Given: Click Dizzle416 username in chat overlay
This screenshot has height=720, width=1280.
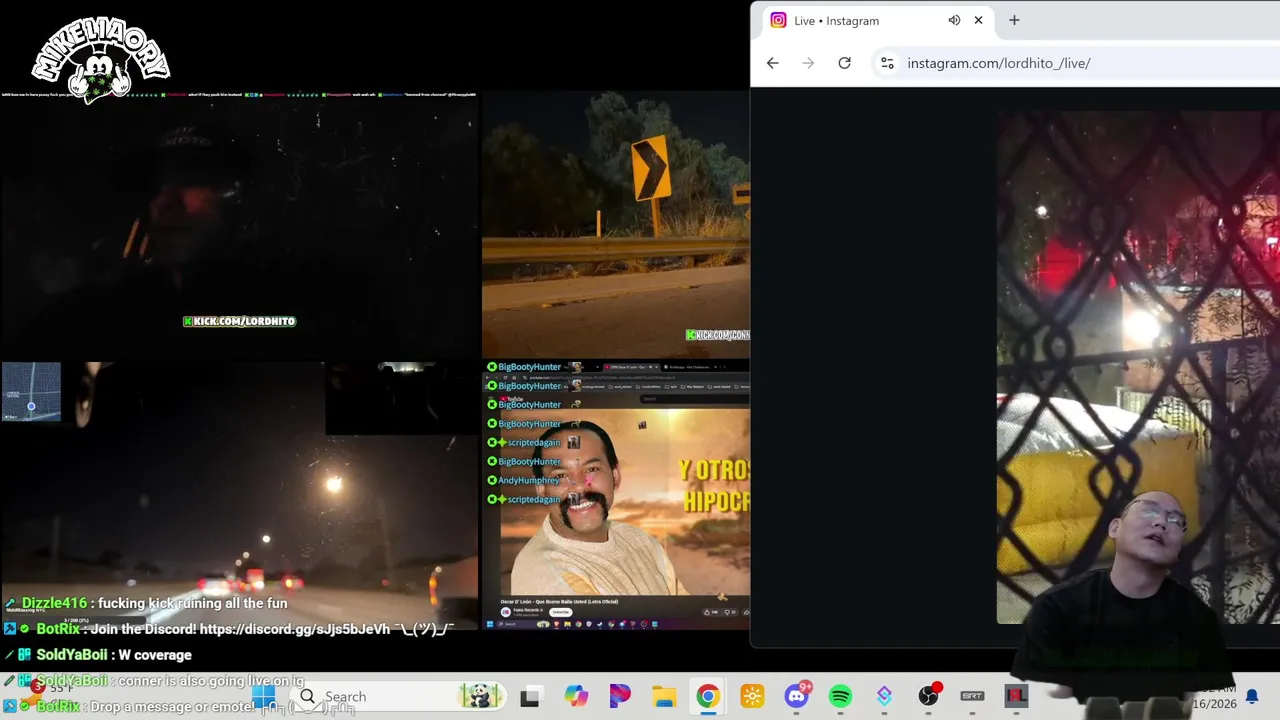Looking at the screenshot, I should 54,603.
